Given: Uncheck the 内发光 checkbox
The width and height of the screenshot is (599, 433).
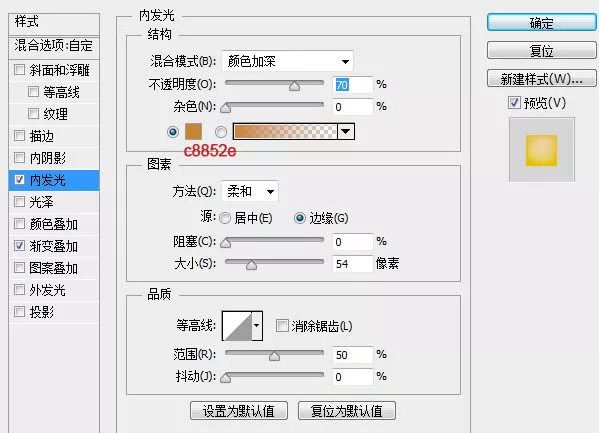Looking at the screenshot, I should pyautogui.click(x=19, y=180).
